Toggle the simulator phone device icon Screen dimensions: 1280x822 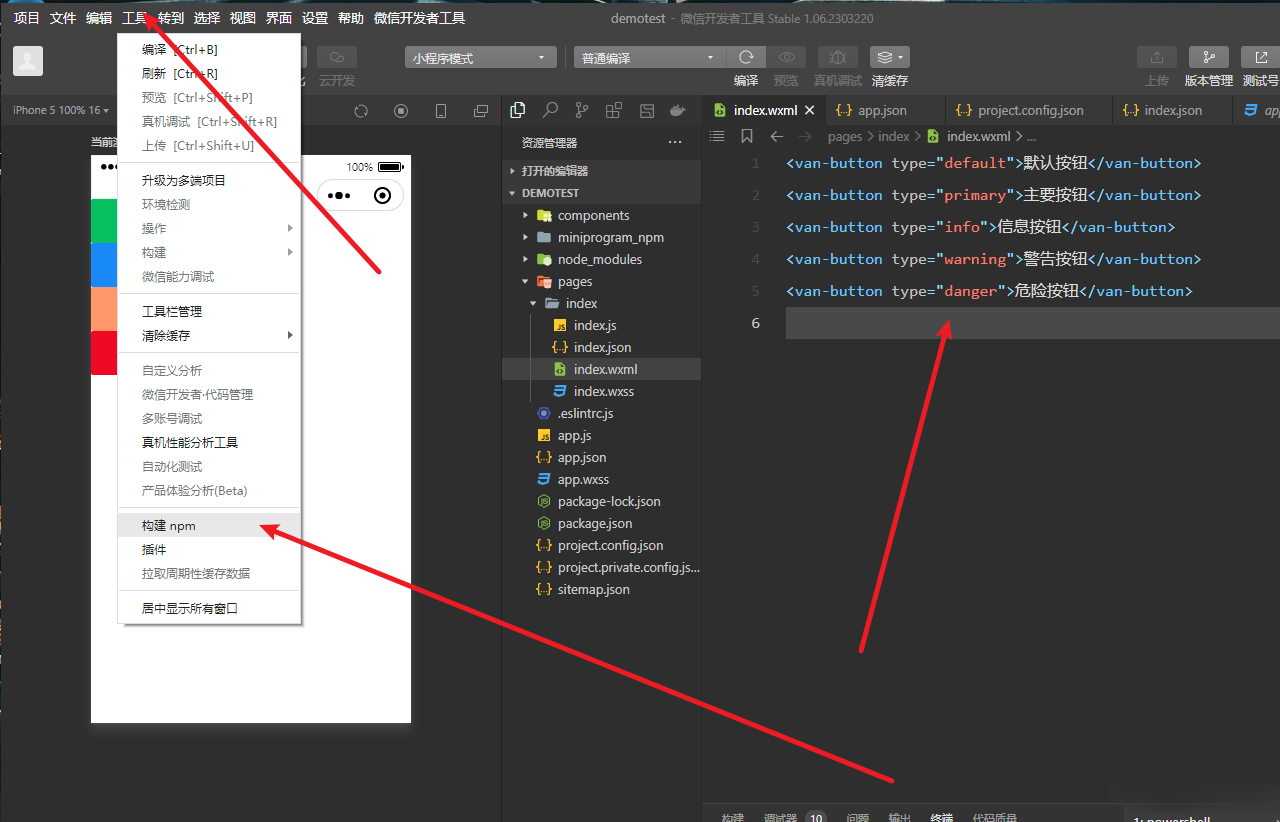441,111
